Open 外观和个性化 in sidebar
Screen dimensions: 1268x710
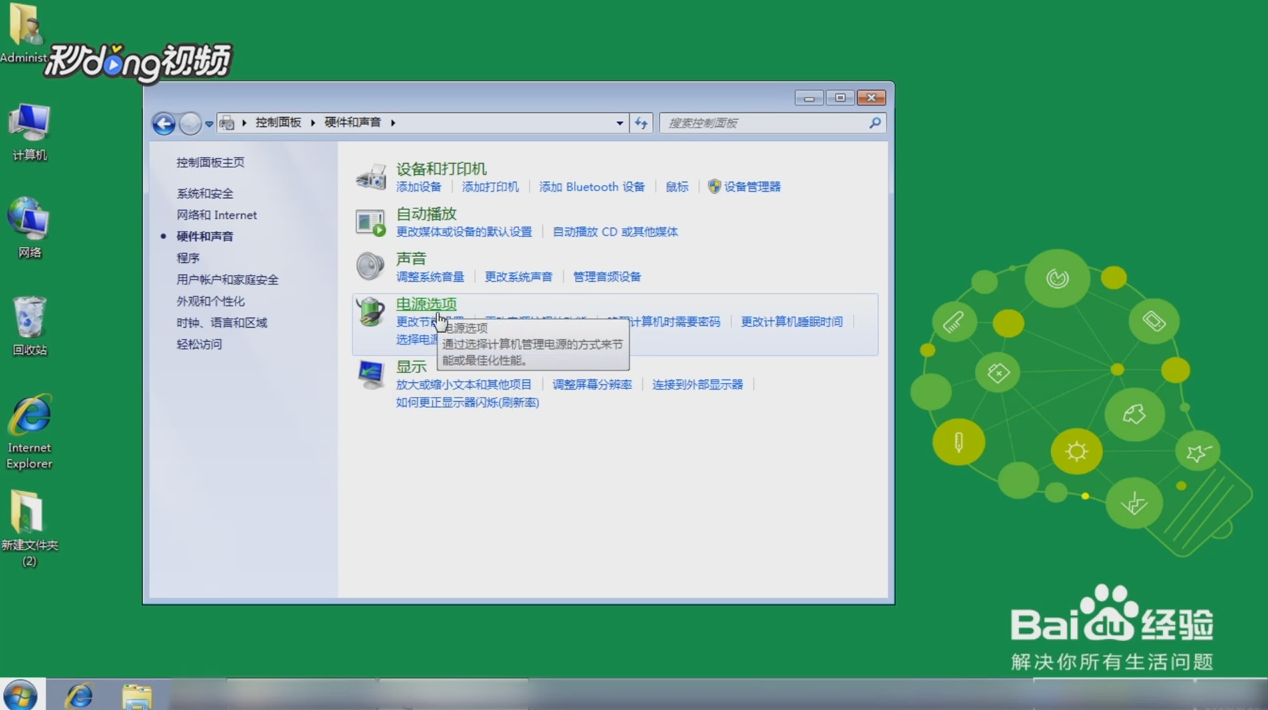[211, 301]
